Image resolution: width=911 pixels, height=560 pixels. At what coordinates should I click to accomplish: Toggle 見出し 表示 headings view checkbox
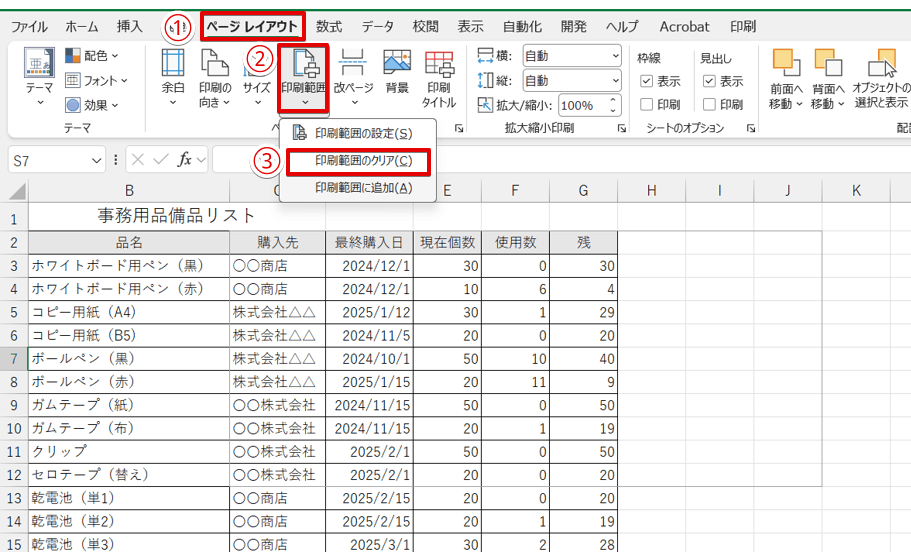click(709, 81)
